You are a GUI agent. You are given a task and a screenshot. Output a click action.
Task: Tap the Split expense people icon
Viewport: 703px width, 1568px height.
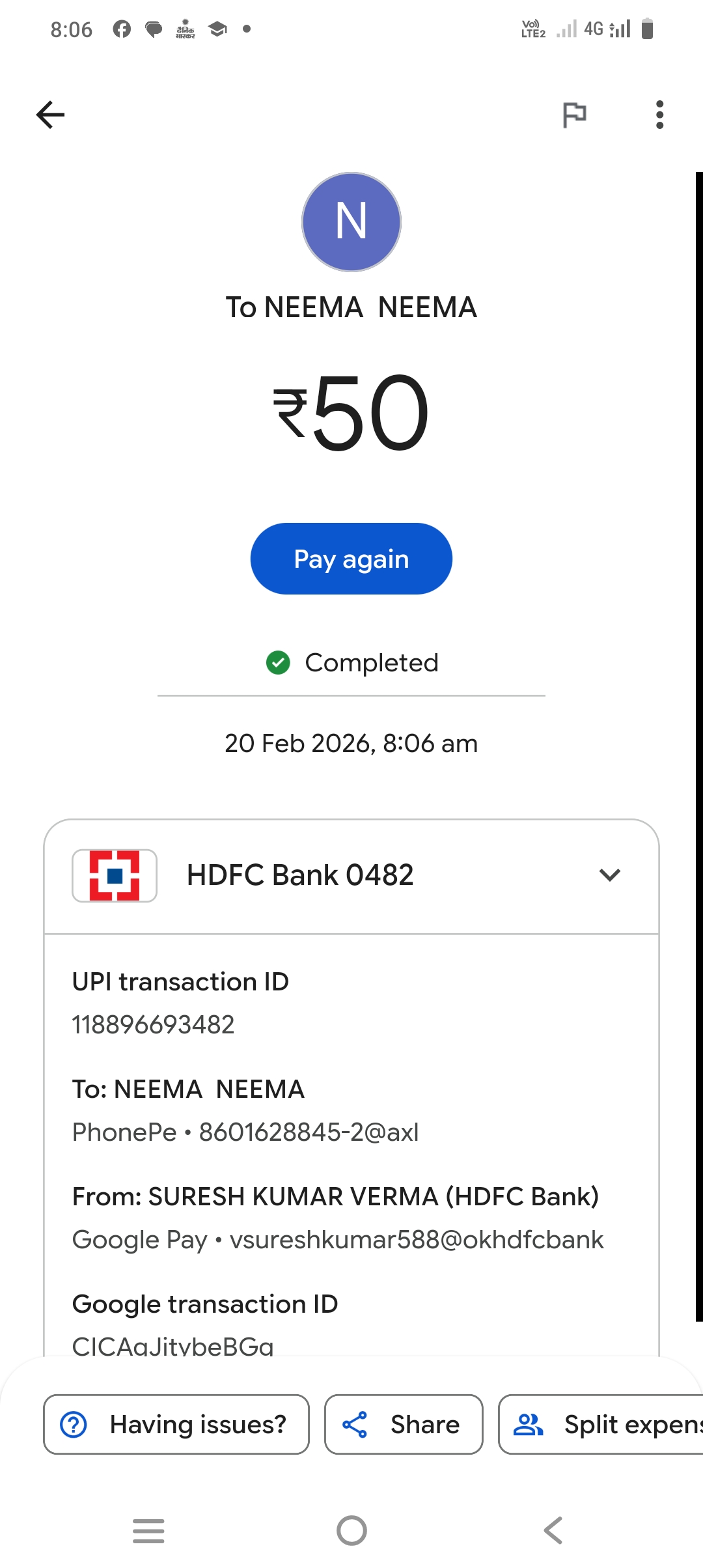point(528,1424)
